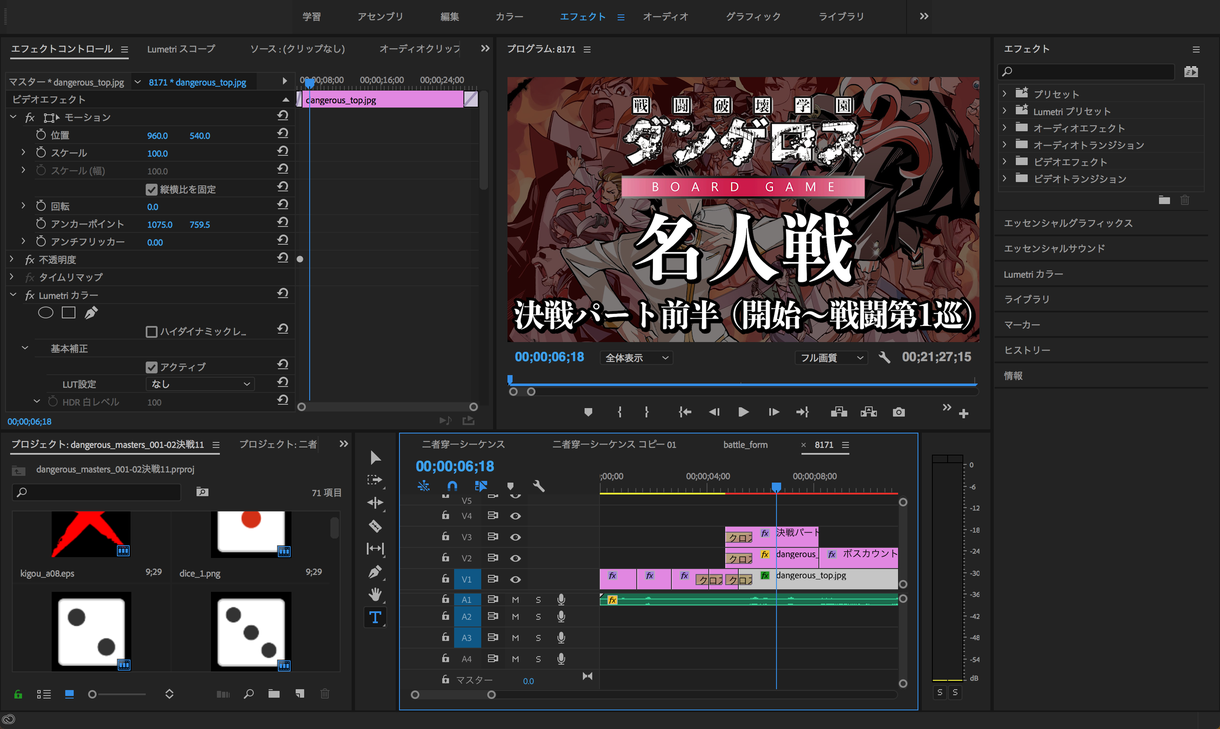Click the Lift button
Viewport: 1220px width, 729px height.
coord(839,412)
